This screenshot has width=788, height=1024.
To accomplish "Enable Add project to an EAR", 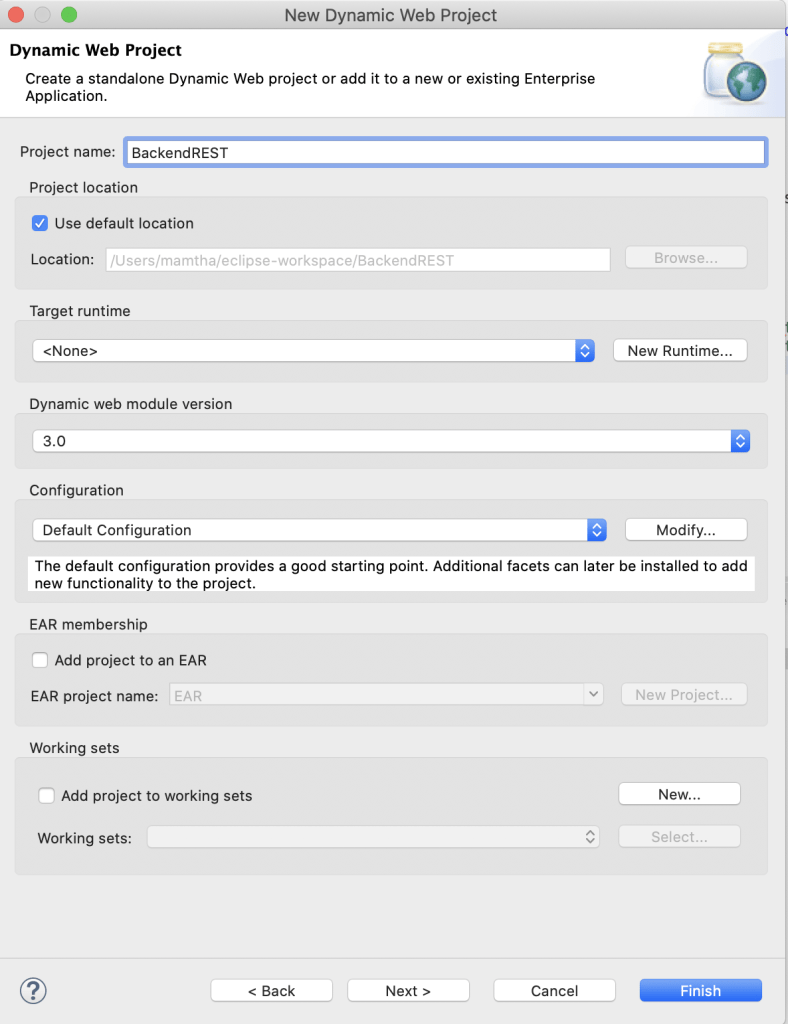I will click(x=40, y=660).
